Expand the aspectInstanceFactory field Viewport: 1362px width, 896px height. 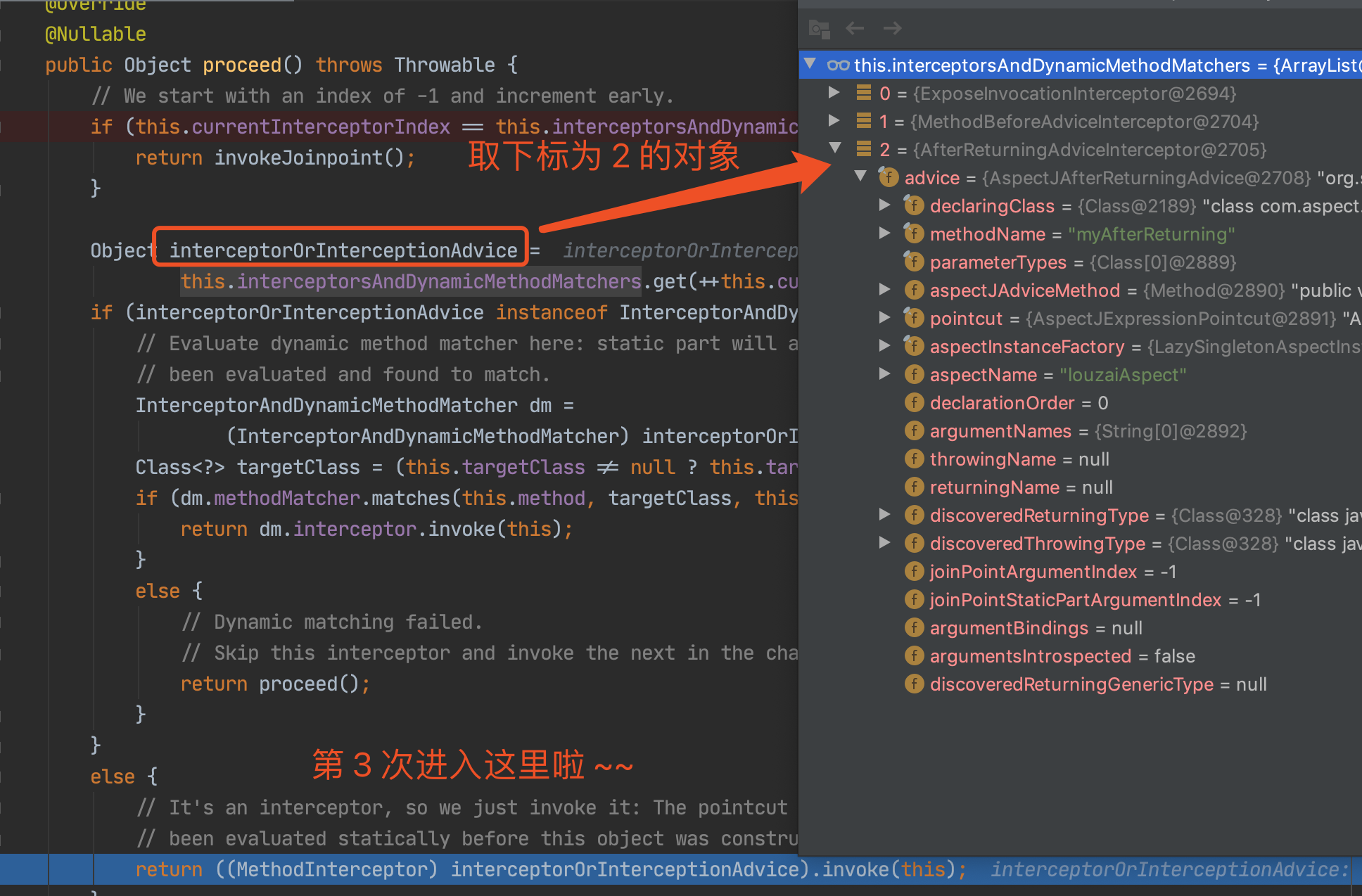(x=885, y=345)
